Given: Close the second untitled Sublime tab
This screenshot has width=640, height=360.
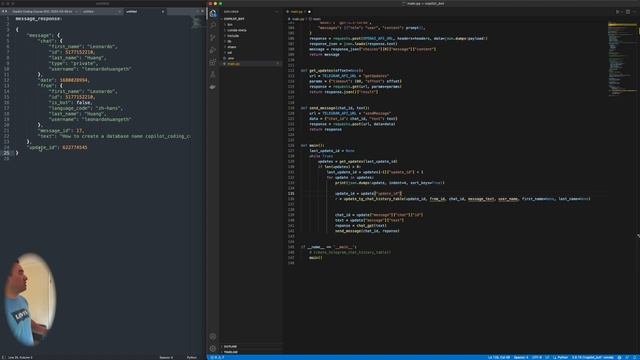Looking at the screenshot, I should (x=120, y=11).
